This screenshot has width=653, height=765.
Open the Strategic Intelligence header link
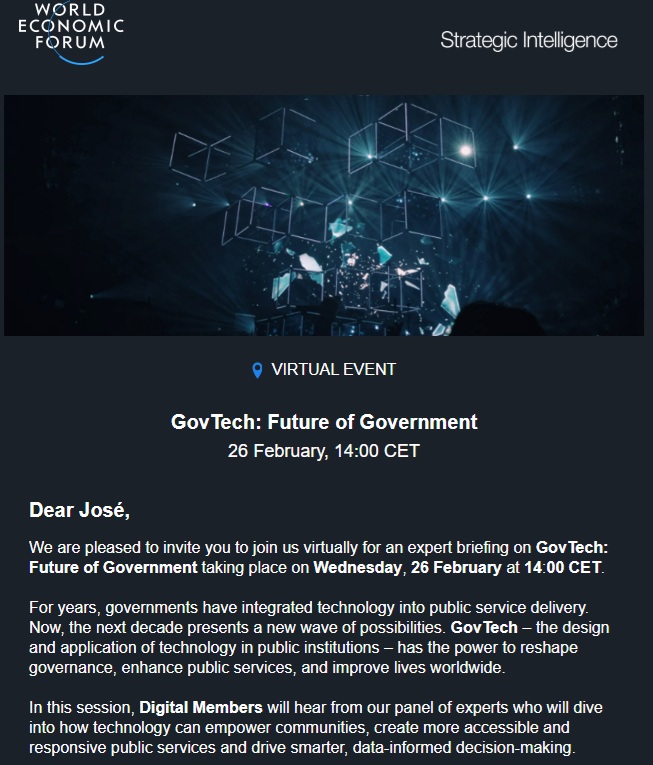(529, 41)
